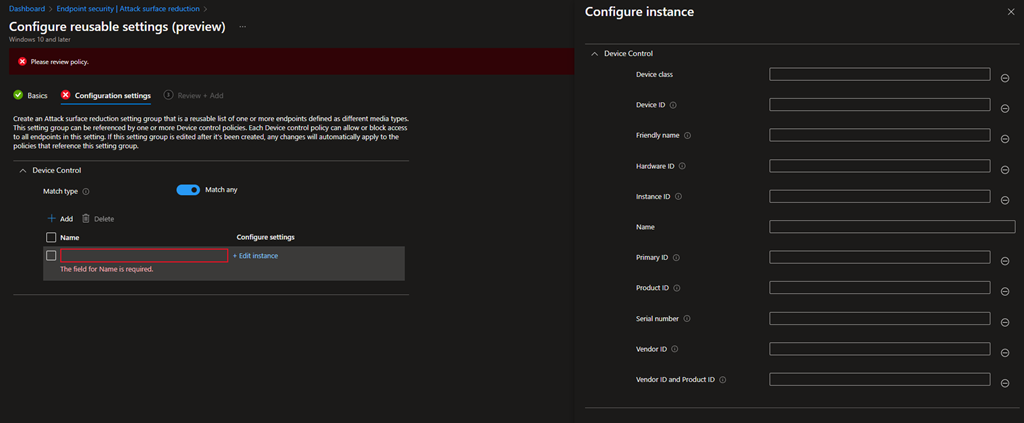Click the Delete trash icon
The width and height of the screenshot is (1024, 423).
pos(86,218)
